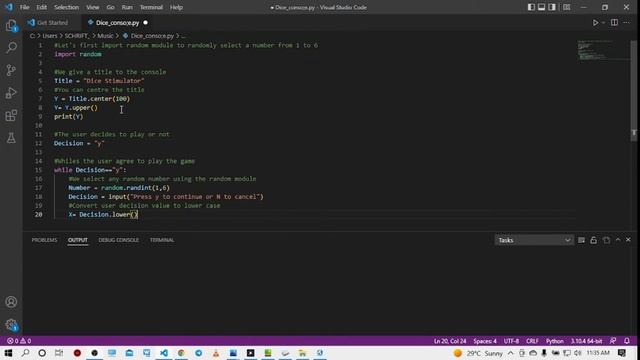
Task: Toggle output scroll lock icon
Action: (593, 240)
